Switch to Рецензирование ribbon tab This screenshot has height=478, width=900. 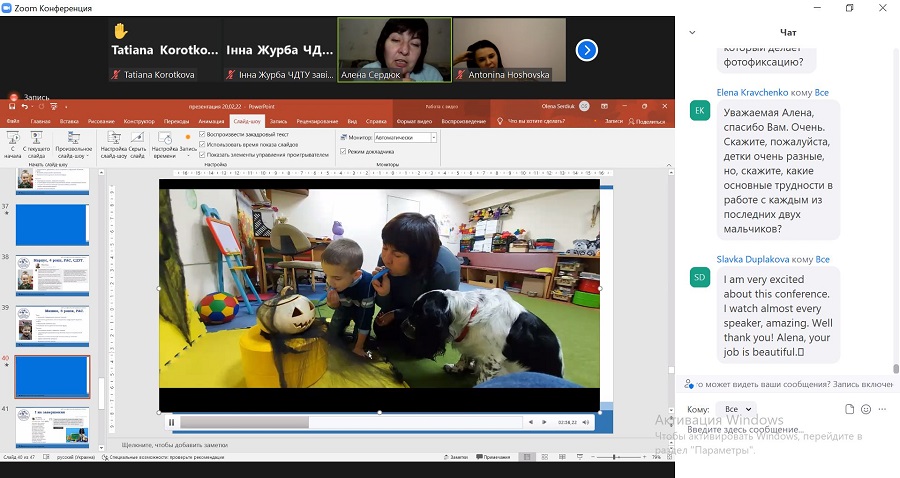pyautogui.click(x=317, y=121)
